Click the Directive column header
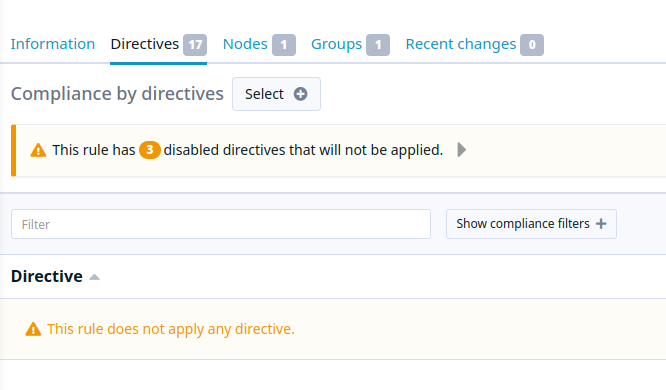The width and height of the screenshot is (666, 390). click(x=47, y=277)
